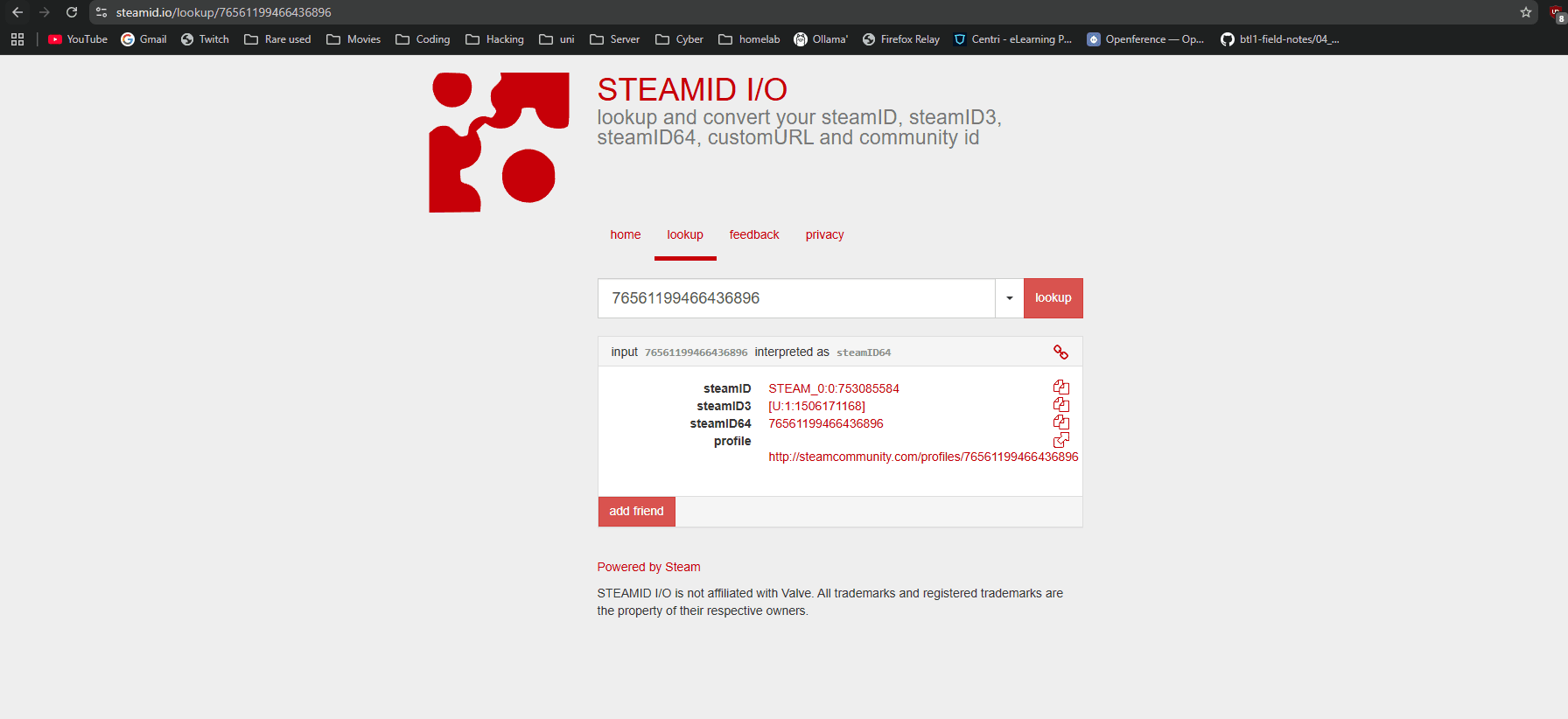Open profile with the external link icon
This screenshot has height=719, width=1568.
tap(1060, 439)
